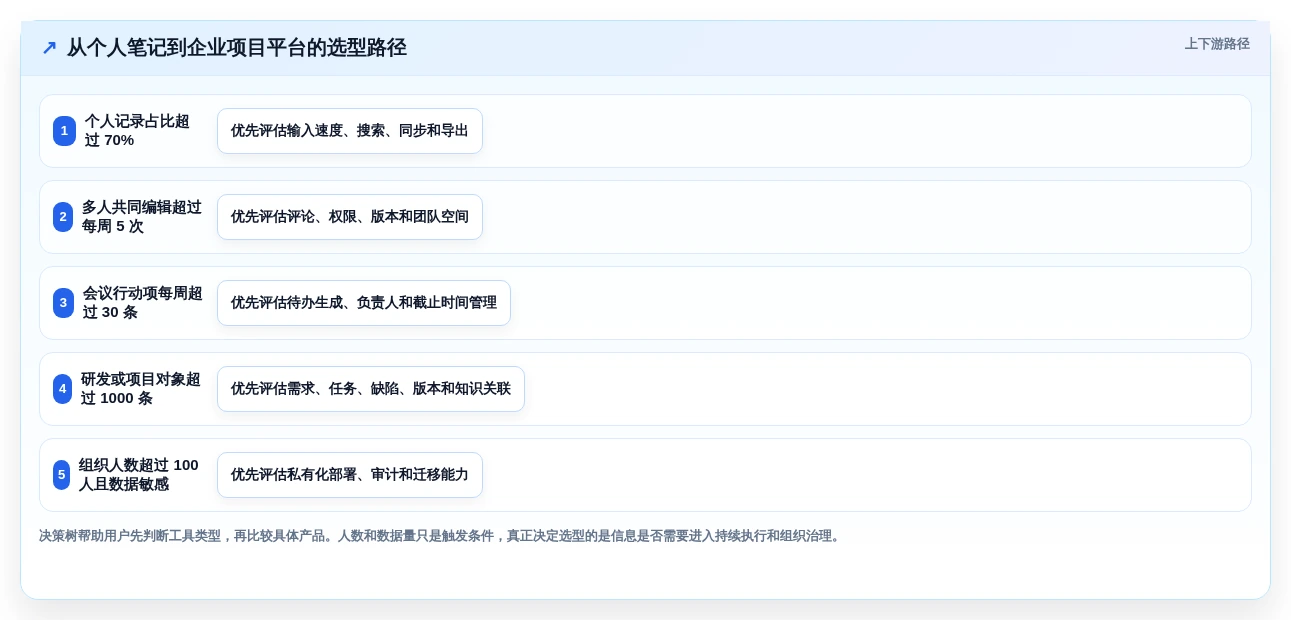Click the footnote starting with 决策树帮助用户

click(441, 536)
